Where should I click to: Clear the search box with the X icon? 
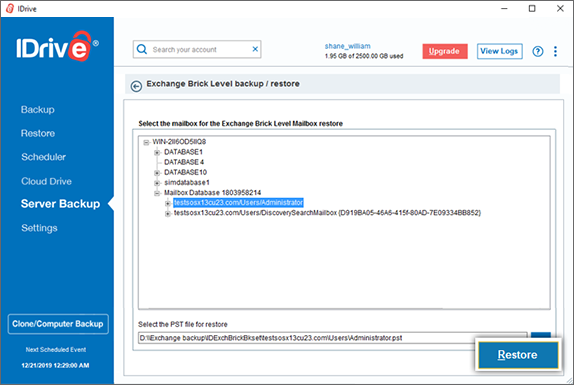pyautogui.click(x=255, y=49)
